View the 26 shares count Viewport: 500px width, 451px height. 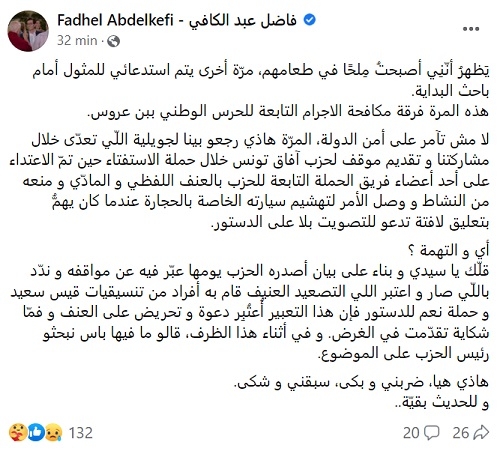(461, 433)
